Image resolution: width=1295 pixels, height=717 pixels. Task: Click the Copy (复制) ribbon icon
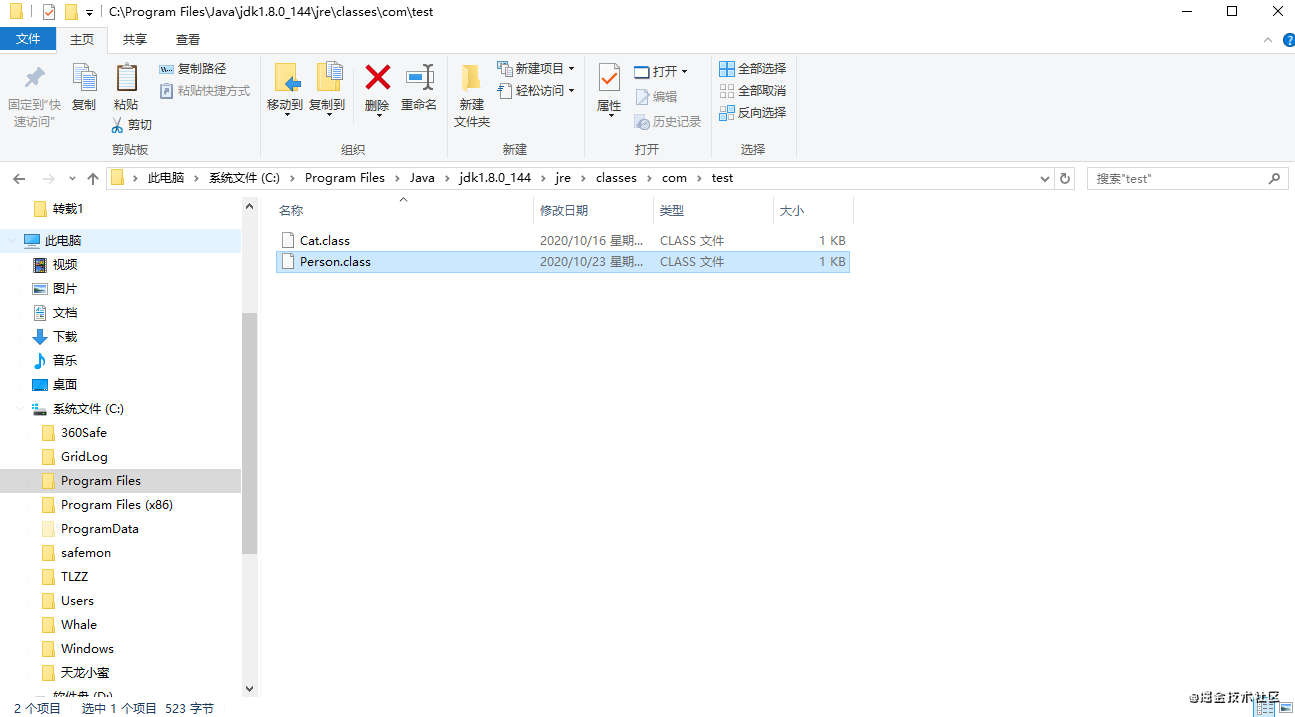(x=84, y=78)
